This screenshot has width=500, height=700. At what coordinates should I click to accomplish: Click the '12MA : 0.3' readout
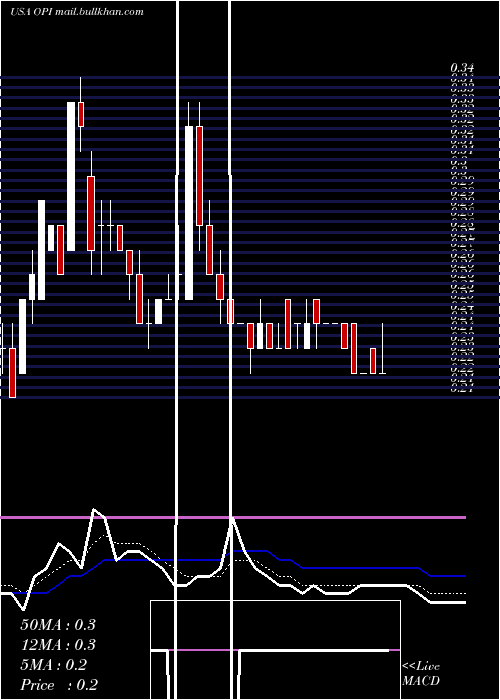click(x=58, y=645)
